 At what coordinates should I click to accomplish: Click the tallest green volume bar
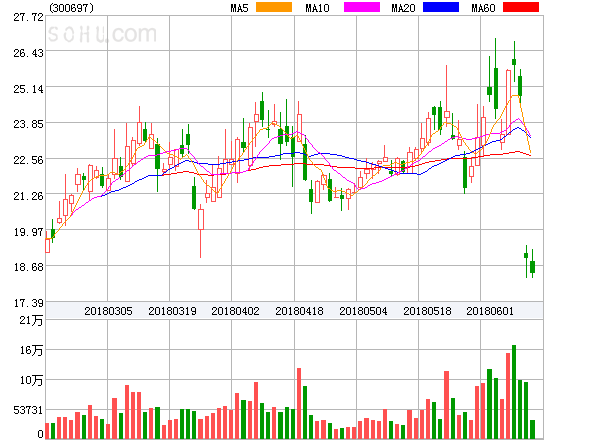(514, 392)
